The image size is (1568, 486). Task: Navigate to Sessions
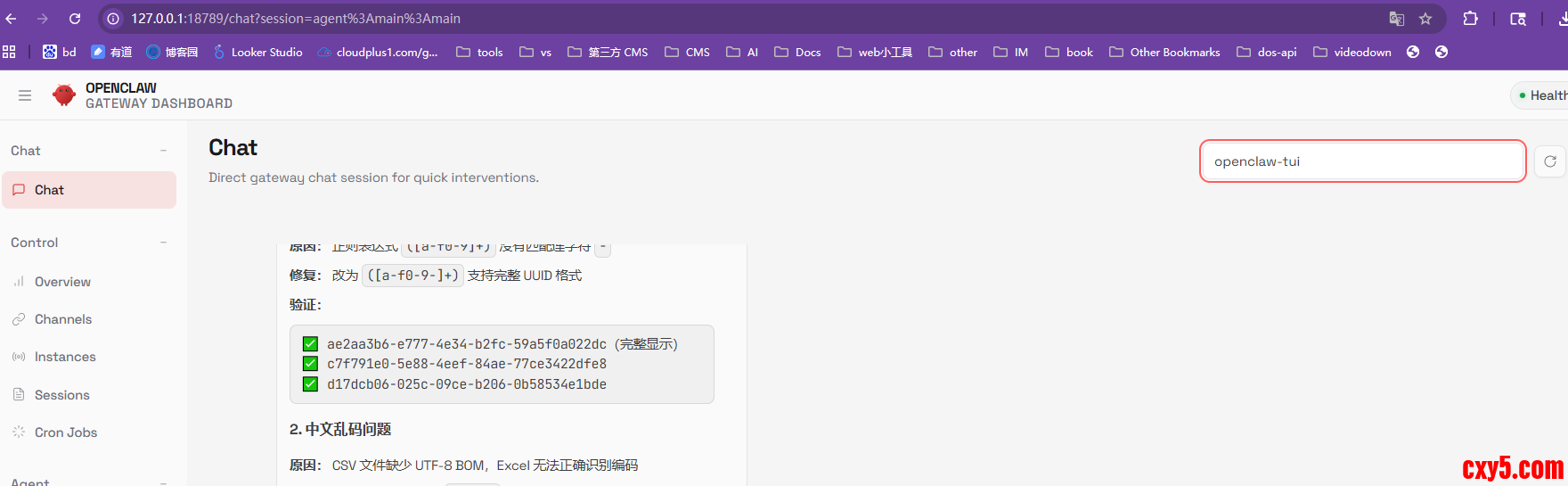coord(61,395)
